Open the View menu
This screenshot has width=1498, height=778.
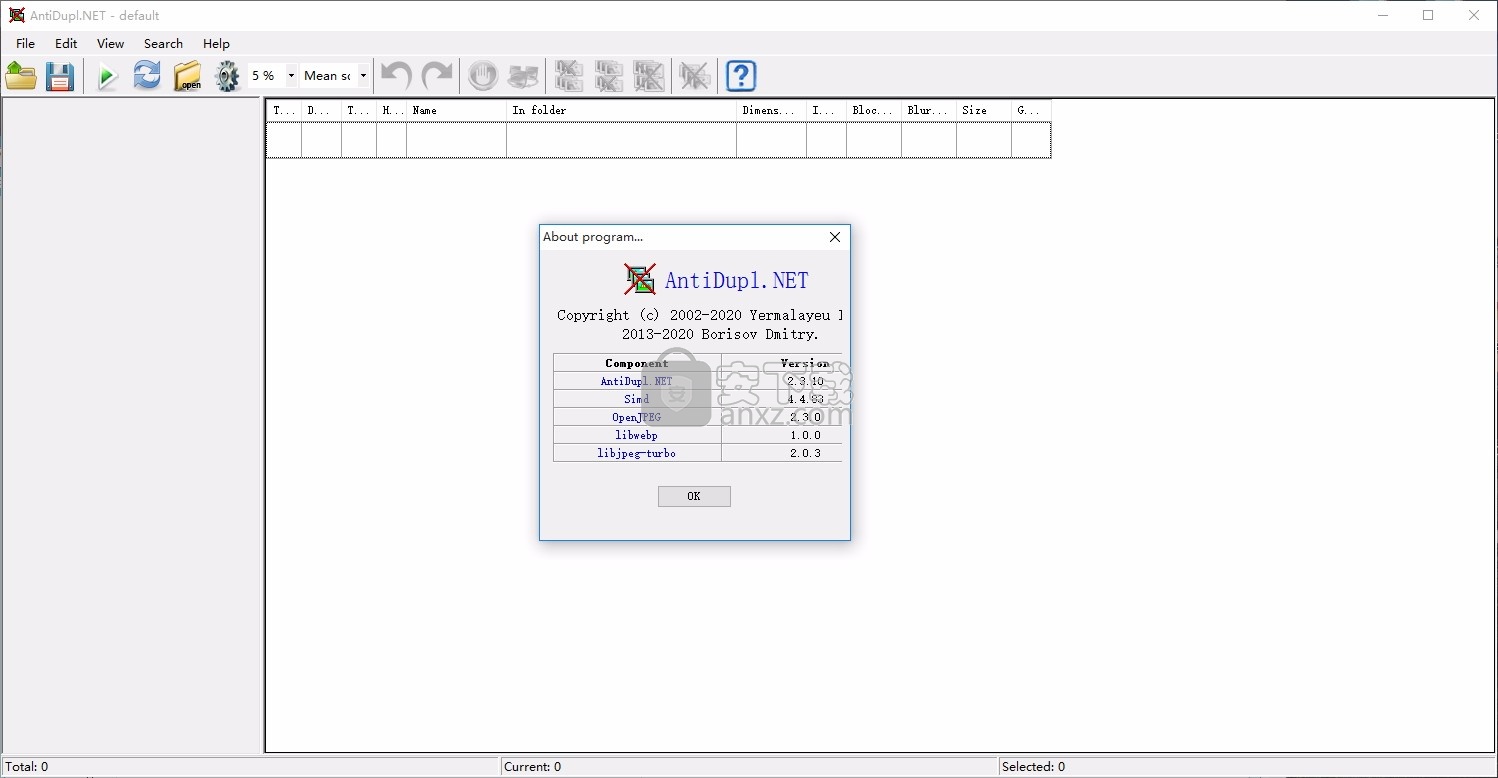(x=110, y=44)
